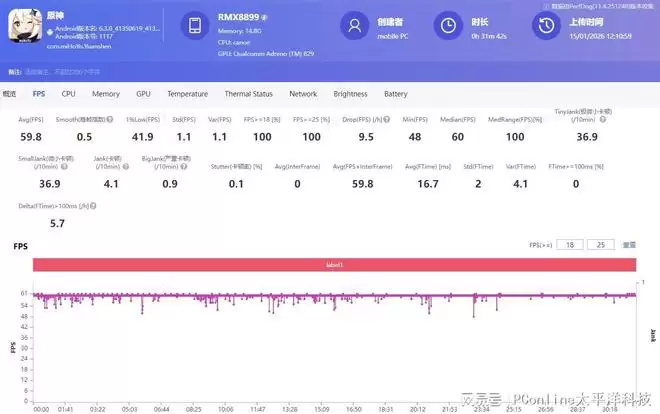Go to the Network tab

click(303, 94)
